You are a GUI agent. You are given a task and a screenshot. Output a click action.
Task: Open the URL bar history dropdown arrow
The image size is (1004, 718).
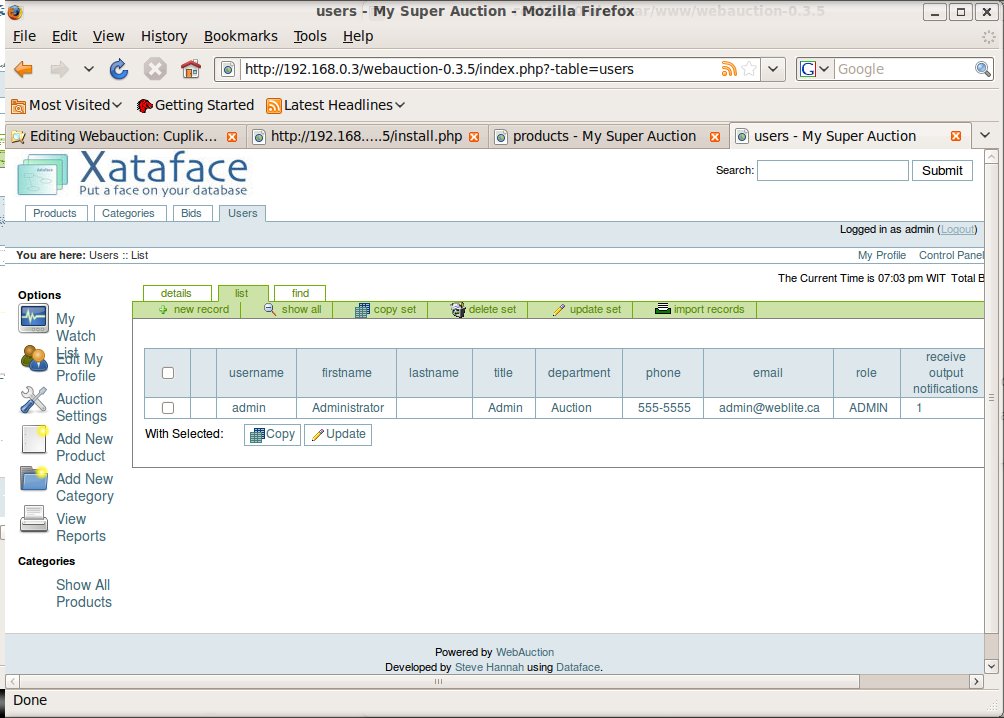pos(774,69)
